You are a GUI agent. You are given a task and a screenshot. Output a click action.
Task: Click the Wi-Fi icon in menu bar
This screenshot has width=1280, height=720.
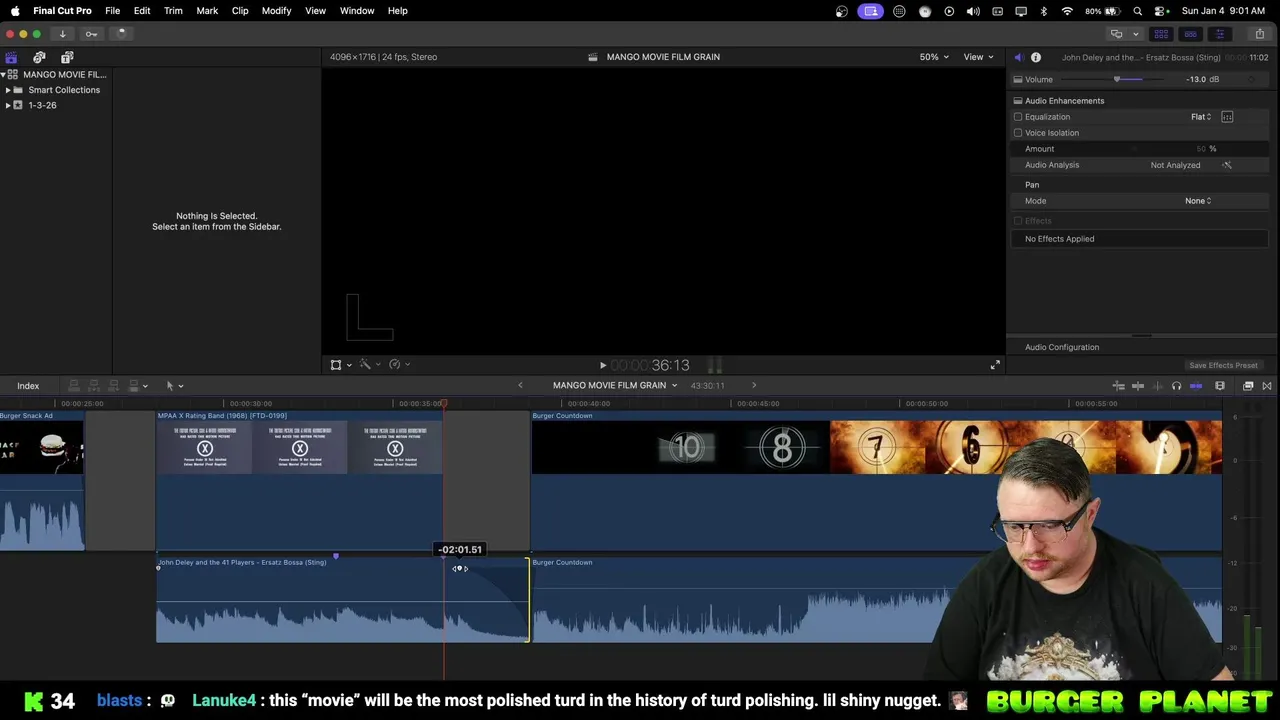[x=1067, y=11]
